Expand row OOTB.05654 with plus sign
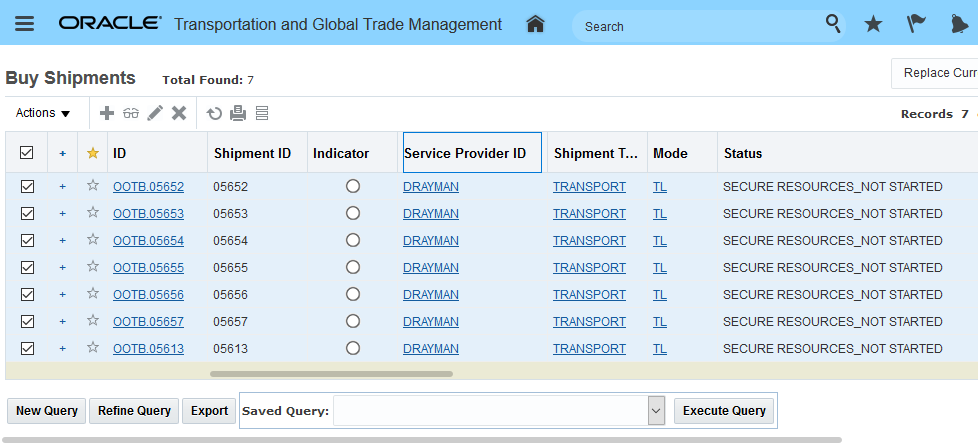This screenshot has height=445, width=978. 62,241
